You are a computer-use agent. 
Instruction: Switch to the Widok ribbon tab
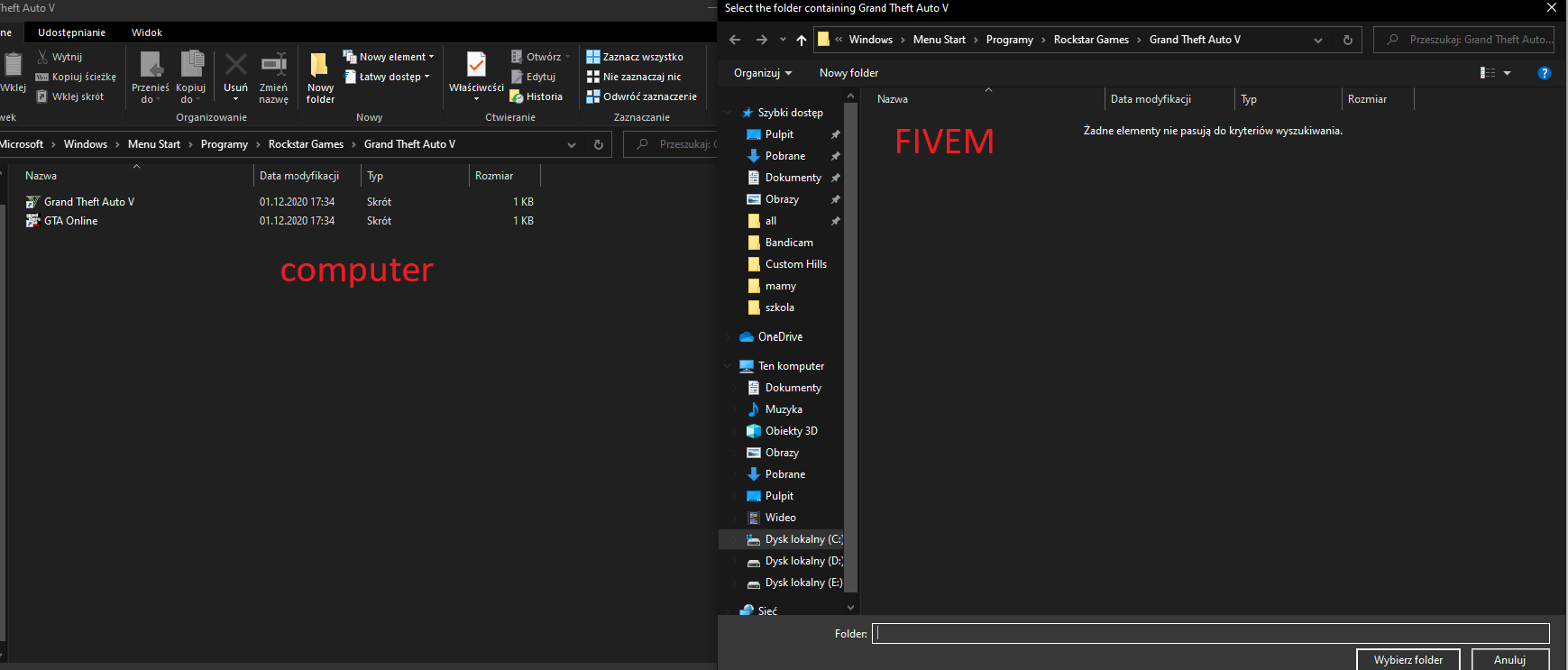(x=147, y=32)
